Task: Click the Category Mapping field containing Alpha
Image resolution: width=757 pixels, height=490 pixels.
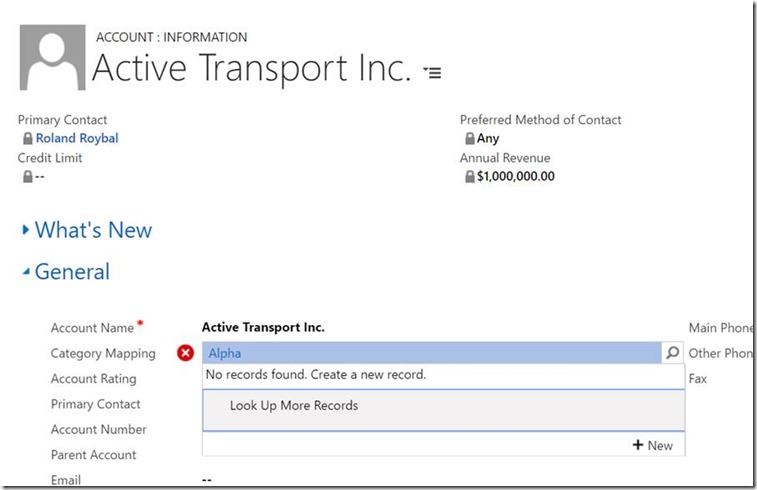Action: (x=430, y=353)
